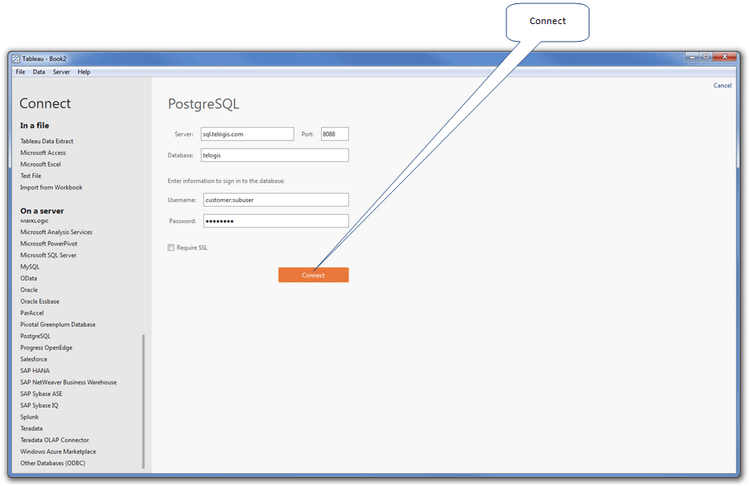The image size is (749, 486).
Task: Click the Cancel link
Action: 722,86
